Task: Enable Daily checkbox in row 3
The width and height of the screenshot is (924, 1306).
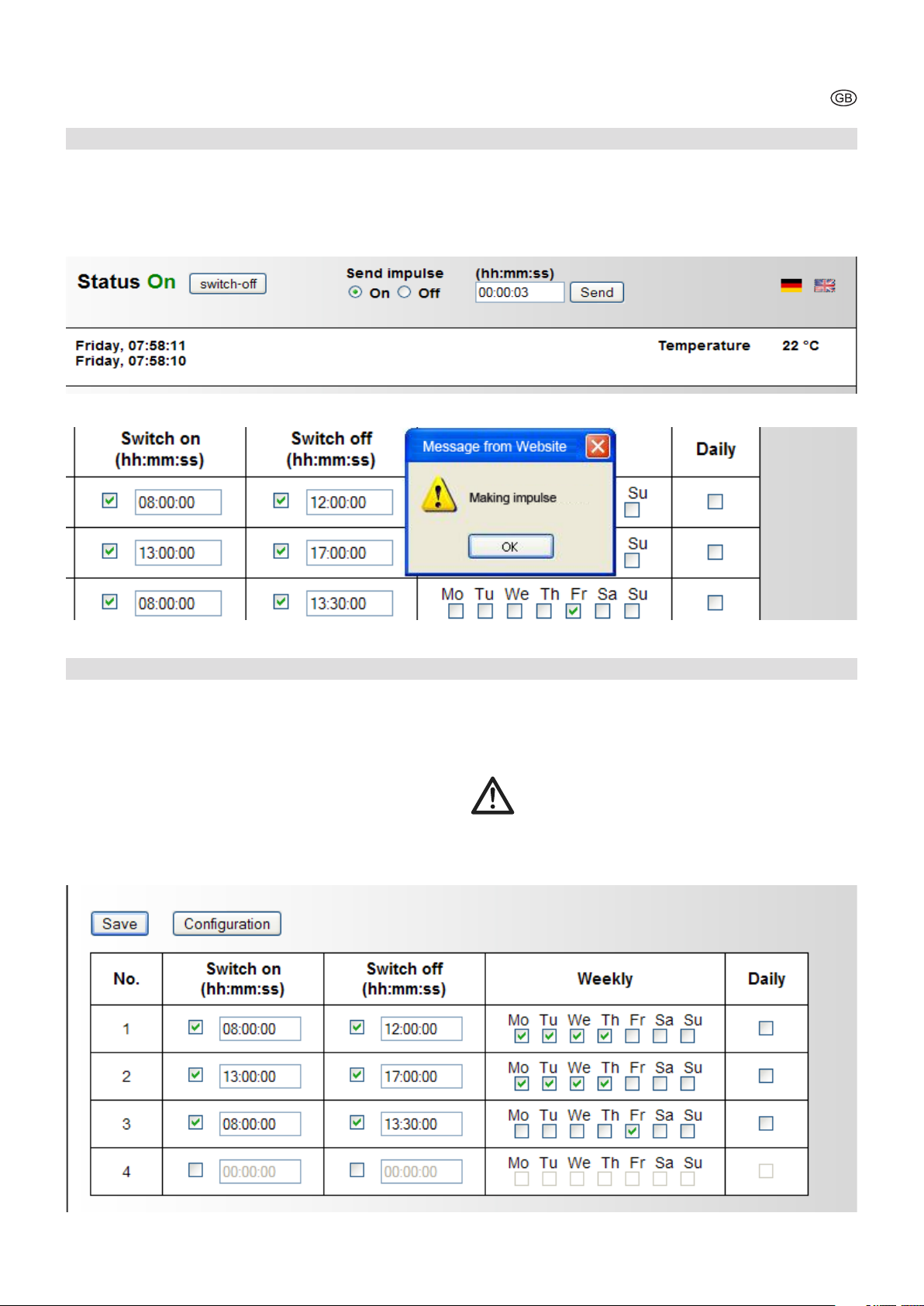Action: click(x=766, y=1123)
